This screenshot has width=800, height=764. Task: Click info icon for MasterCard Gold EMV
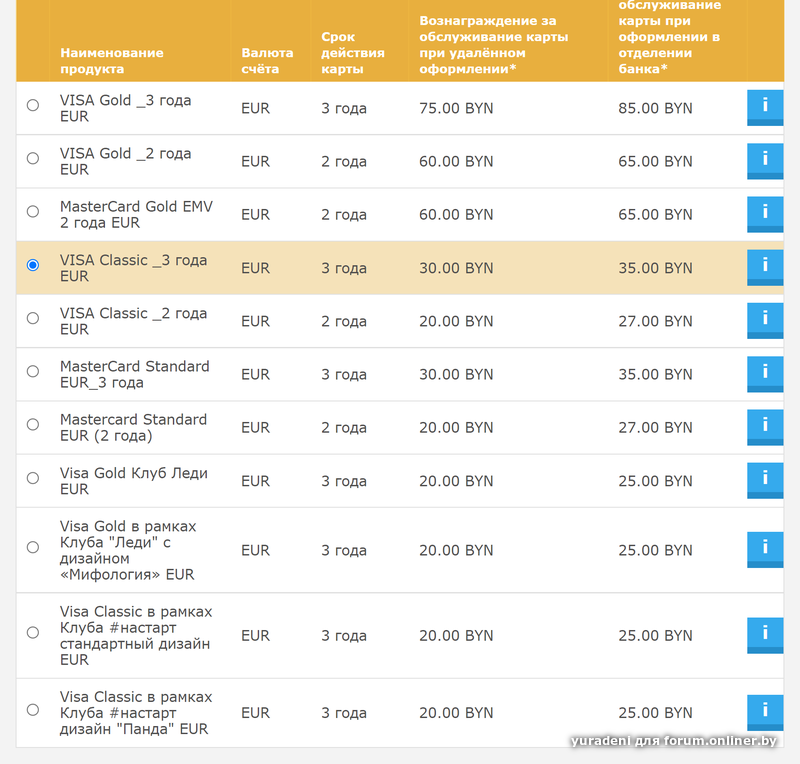(765, 213)
